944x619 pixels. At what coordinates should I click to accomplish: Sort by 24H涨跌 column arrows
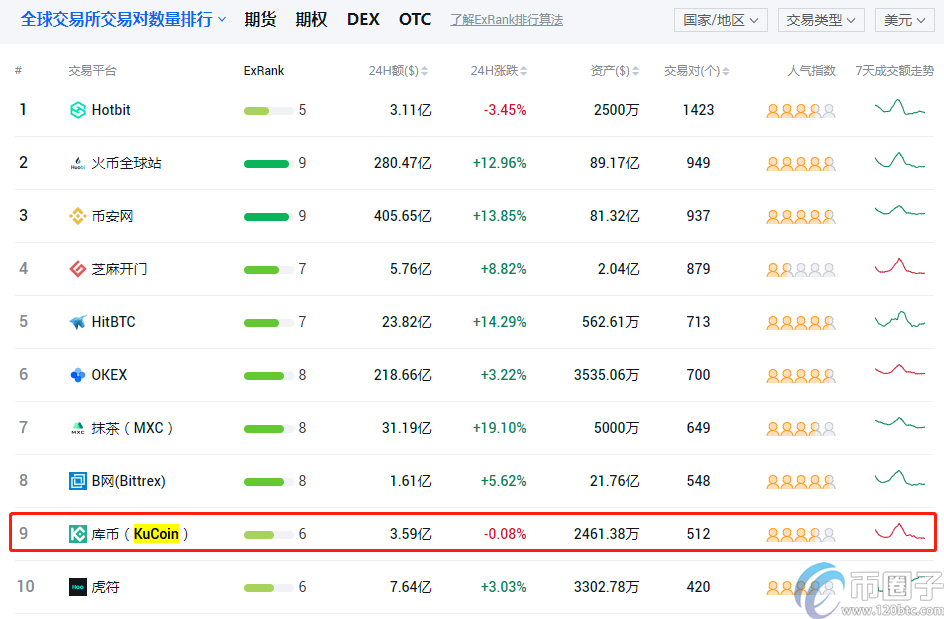point(523,71)
